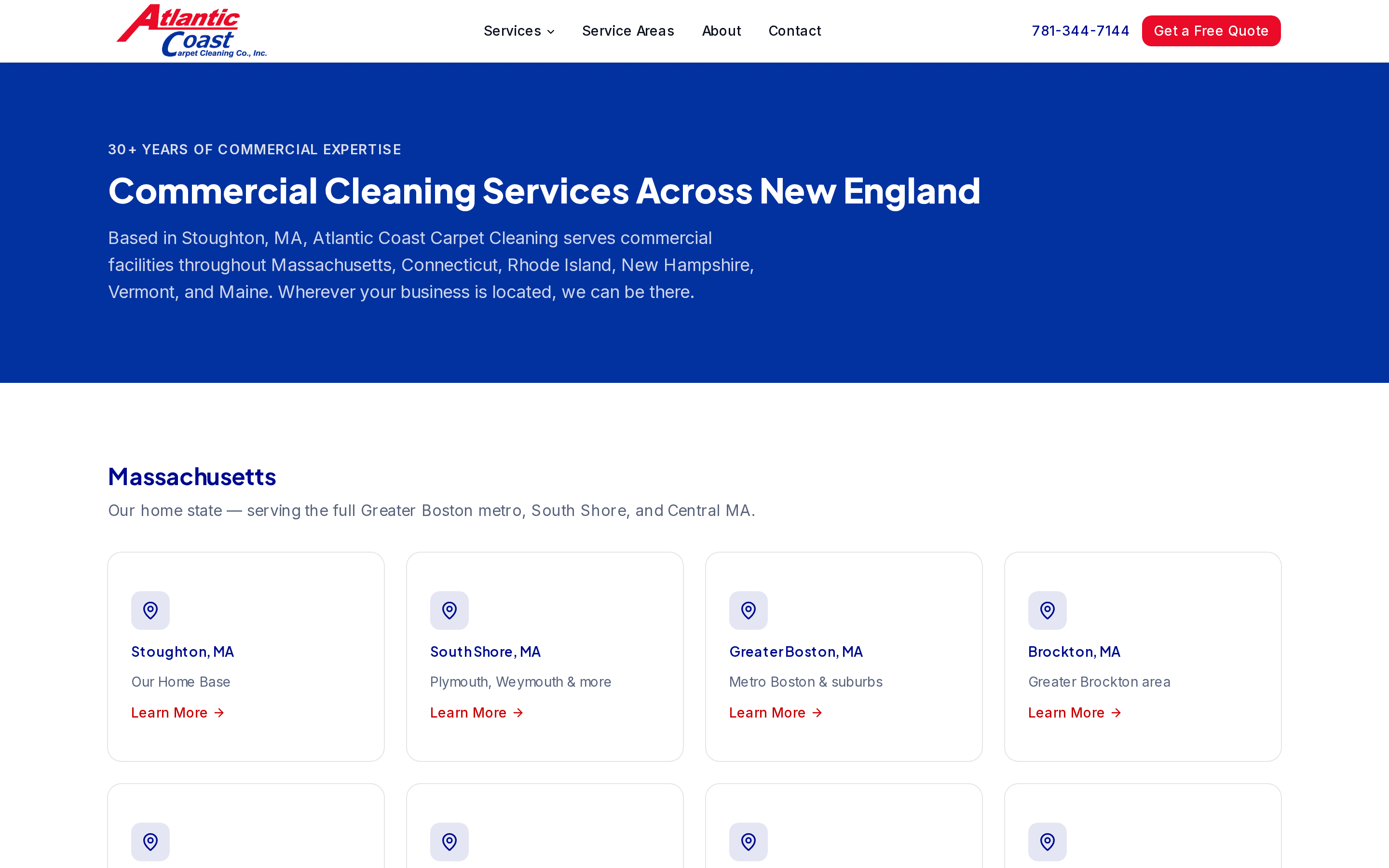Click 'Metro Boston & suburbs' text
This screenshot has height=868, width=1389.
806,682
